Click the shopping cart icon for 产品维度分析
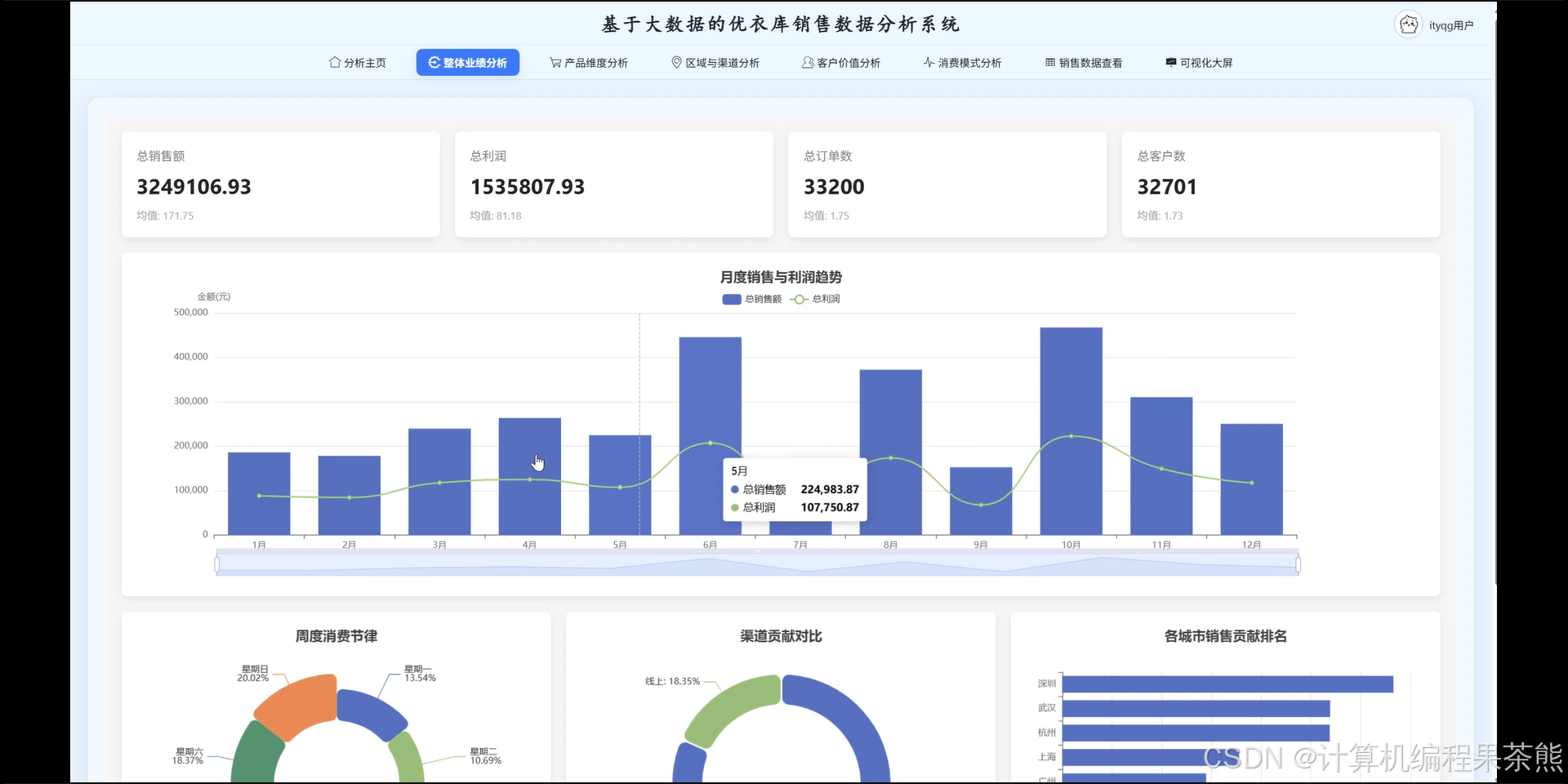1568x784 pixels. pyautogui.click(x=555, y=62)
